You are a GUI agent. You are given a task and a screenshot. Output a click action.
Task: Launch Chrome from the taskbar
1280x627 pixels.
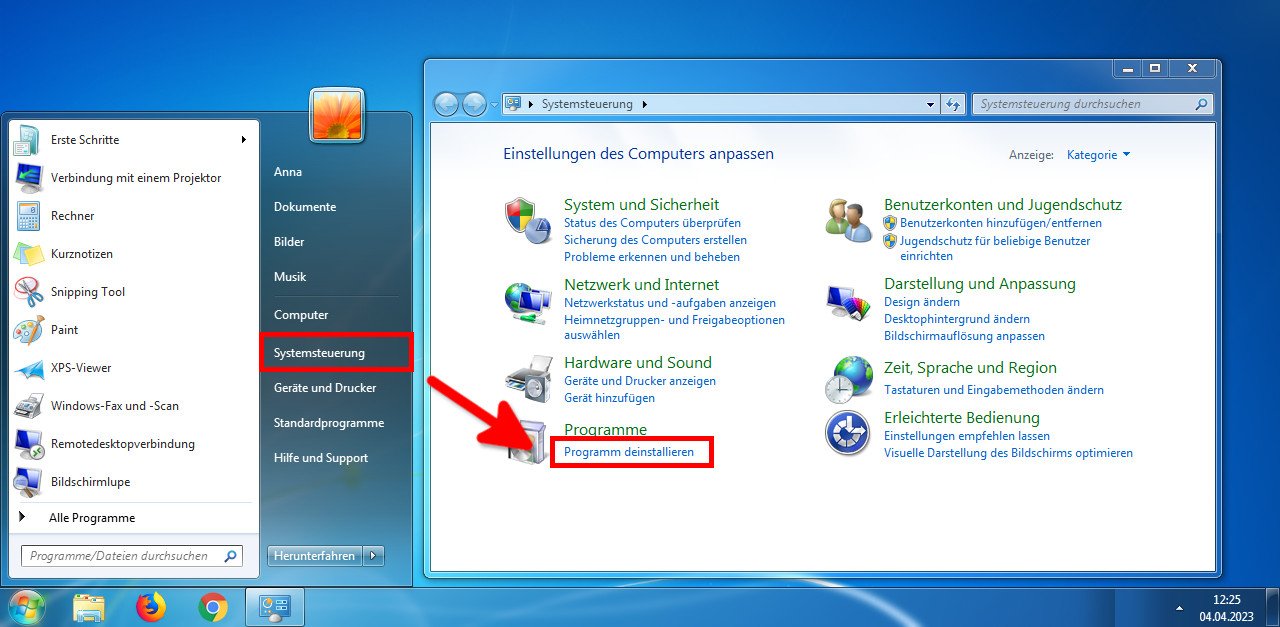[x=213, y=607]
